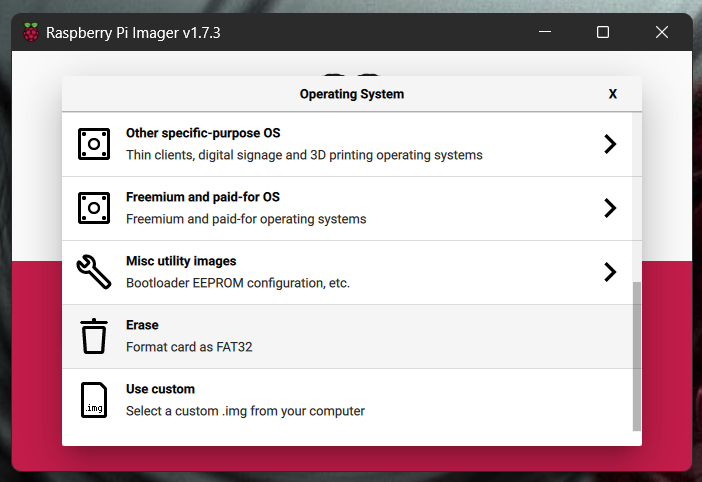Click the Raspberry Pi logo in title bar
The height and width of the screenshot is (482, 702).
pos(31,33)
